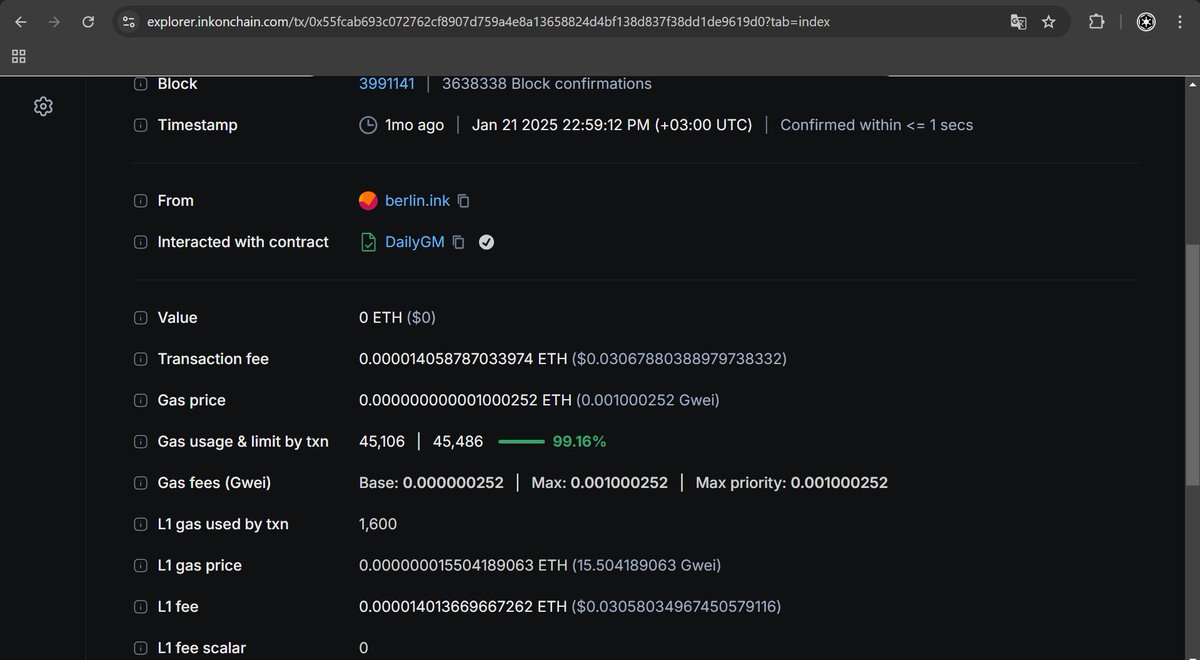The width and height of the screenshot is (1200, 660).
Task: Click info icon next to Gas price
Action: click(x=140, y=400)
